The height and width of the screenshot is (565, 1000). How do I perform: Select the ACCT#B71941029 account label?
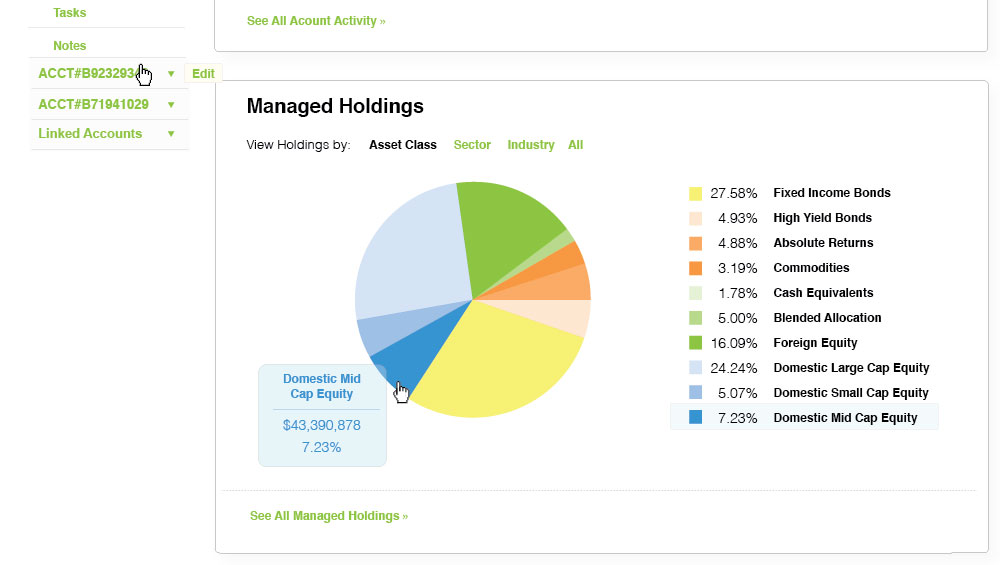click(x=93, y=104)
